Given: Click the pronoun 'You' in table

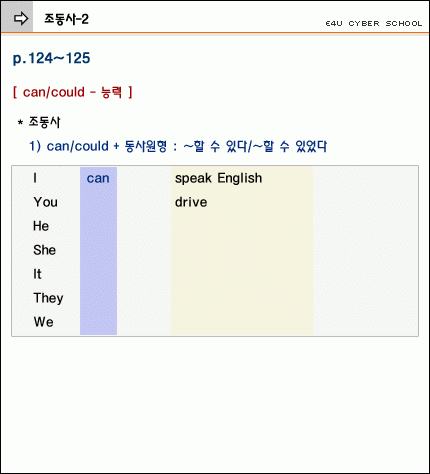Looking at the screenshot, I should click(x=46, y=202).
